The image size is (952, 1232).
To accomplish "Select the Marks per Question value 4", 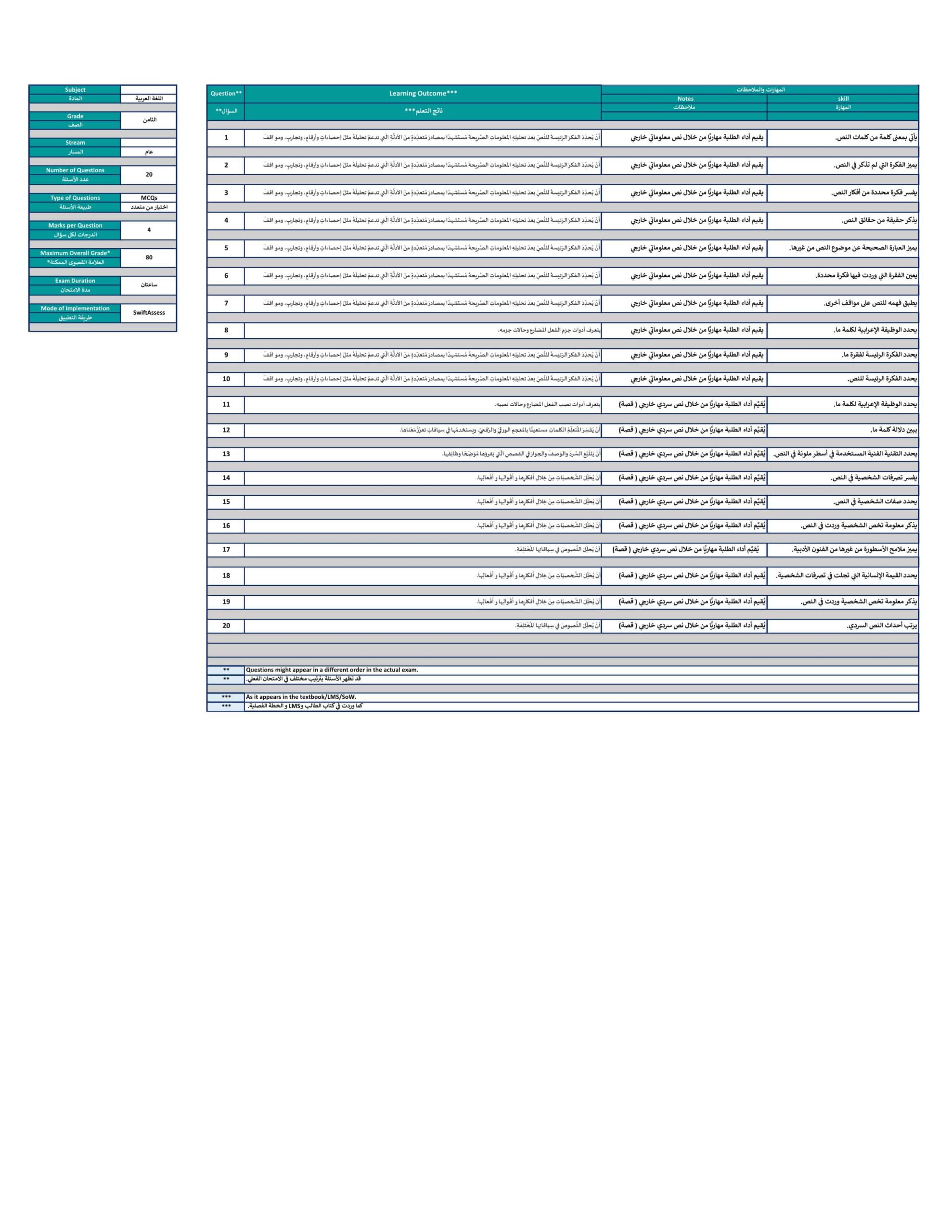I will pyautogui.click(x=149, y=230).
